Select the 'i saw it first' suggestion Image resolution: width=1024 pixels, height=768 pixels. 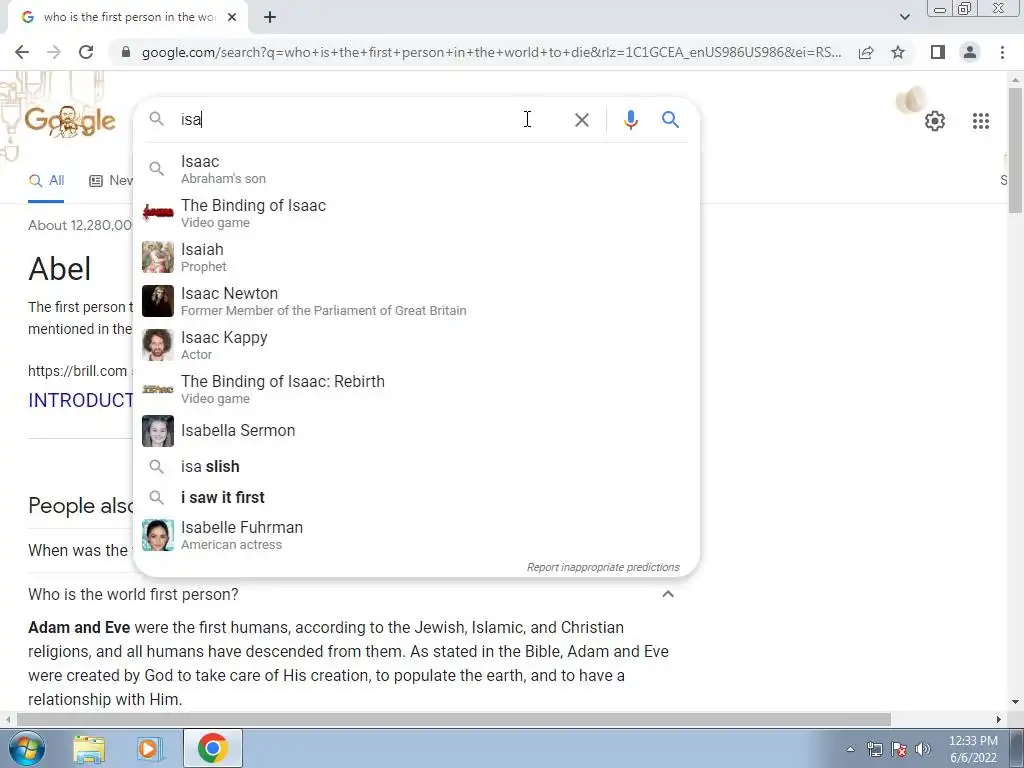click(x=416, y=497)
